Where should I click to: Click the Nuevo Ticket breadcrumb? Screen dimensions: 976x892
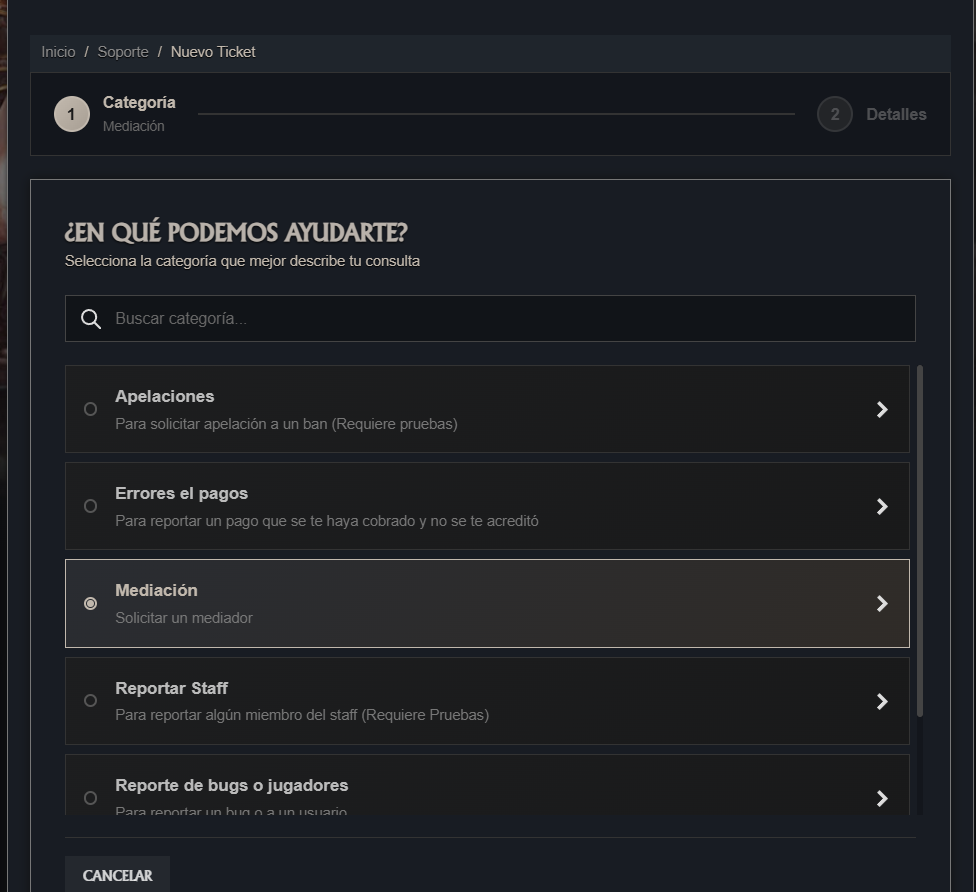(213, 52)
